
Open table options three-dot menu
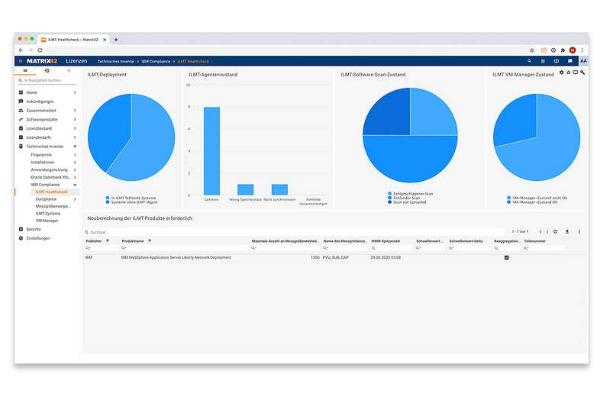coord(579,232)
